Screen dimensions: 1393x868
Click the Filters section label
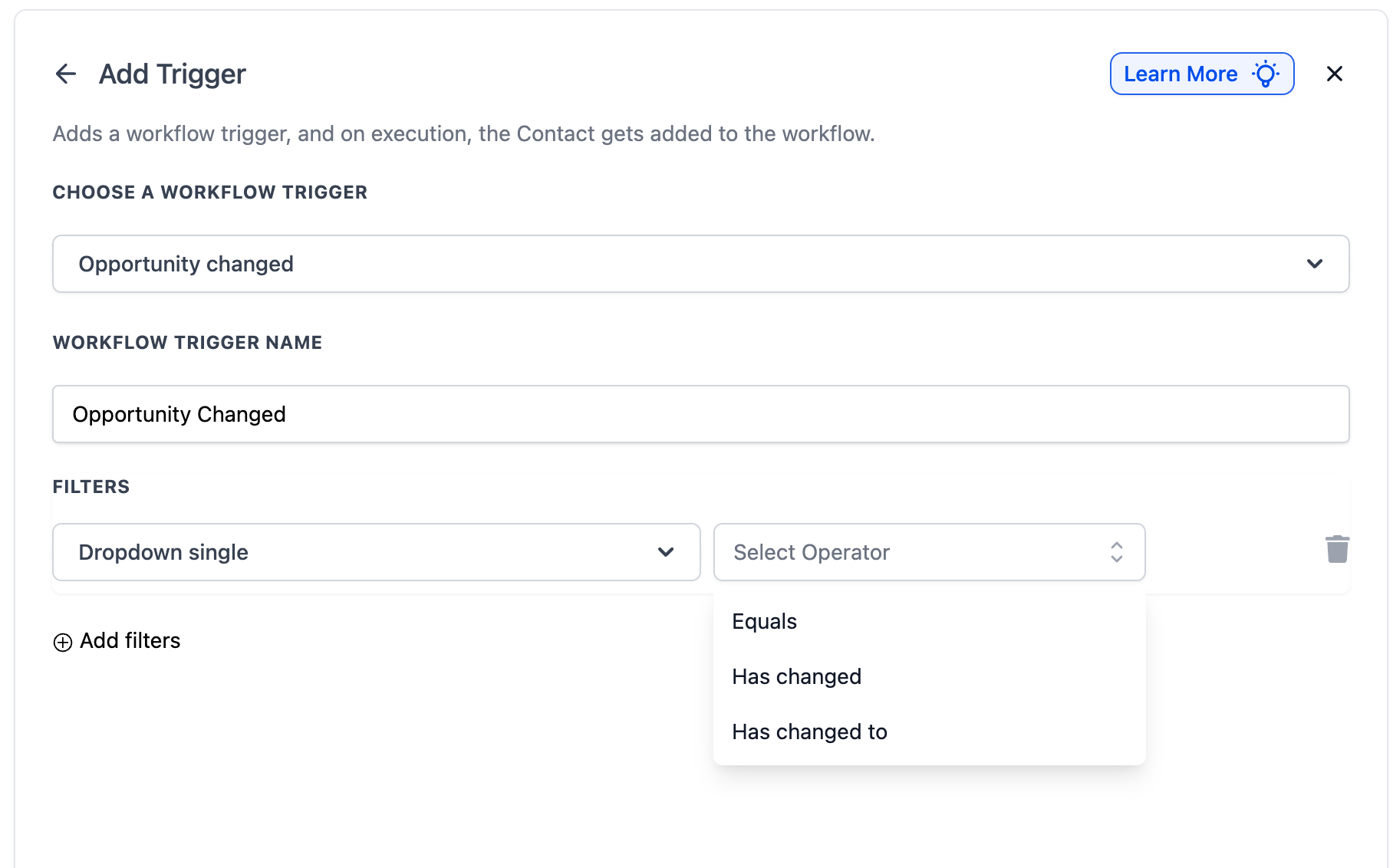coord(91,487)
